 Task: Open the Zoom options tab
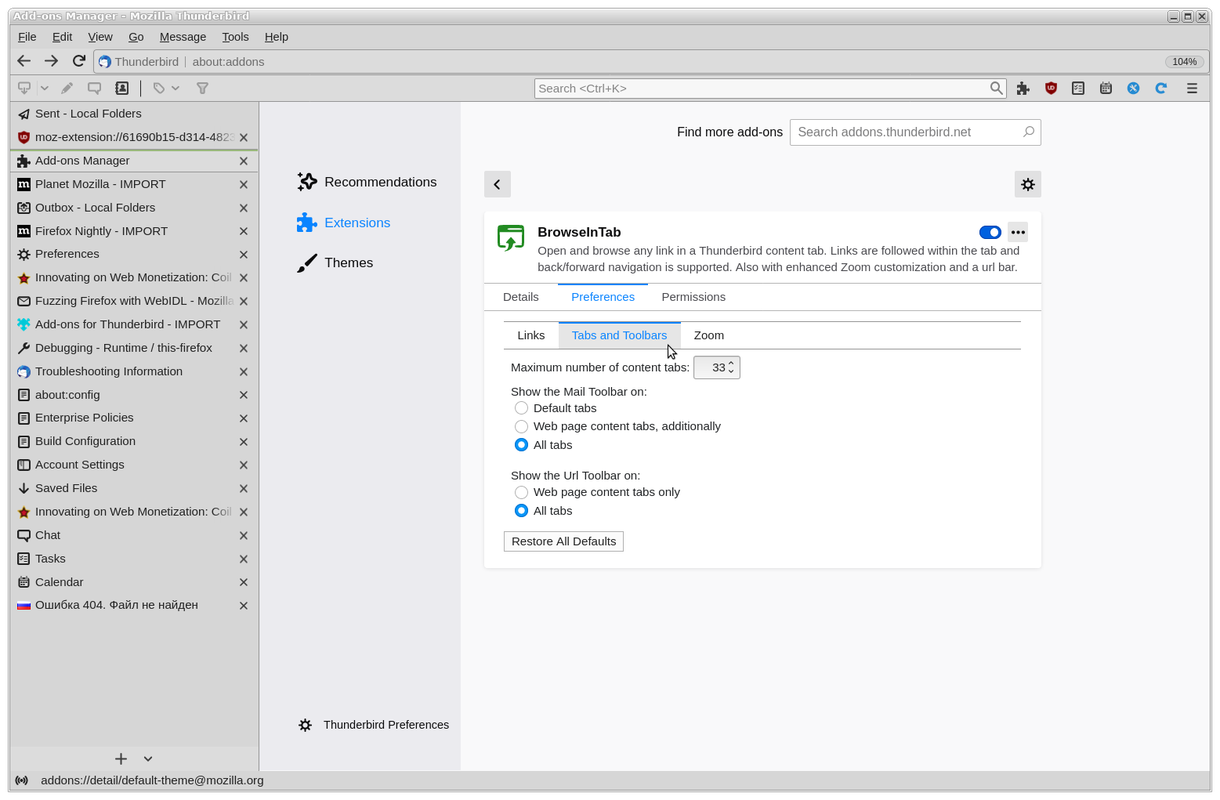(x=709, y=335)
